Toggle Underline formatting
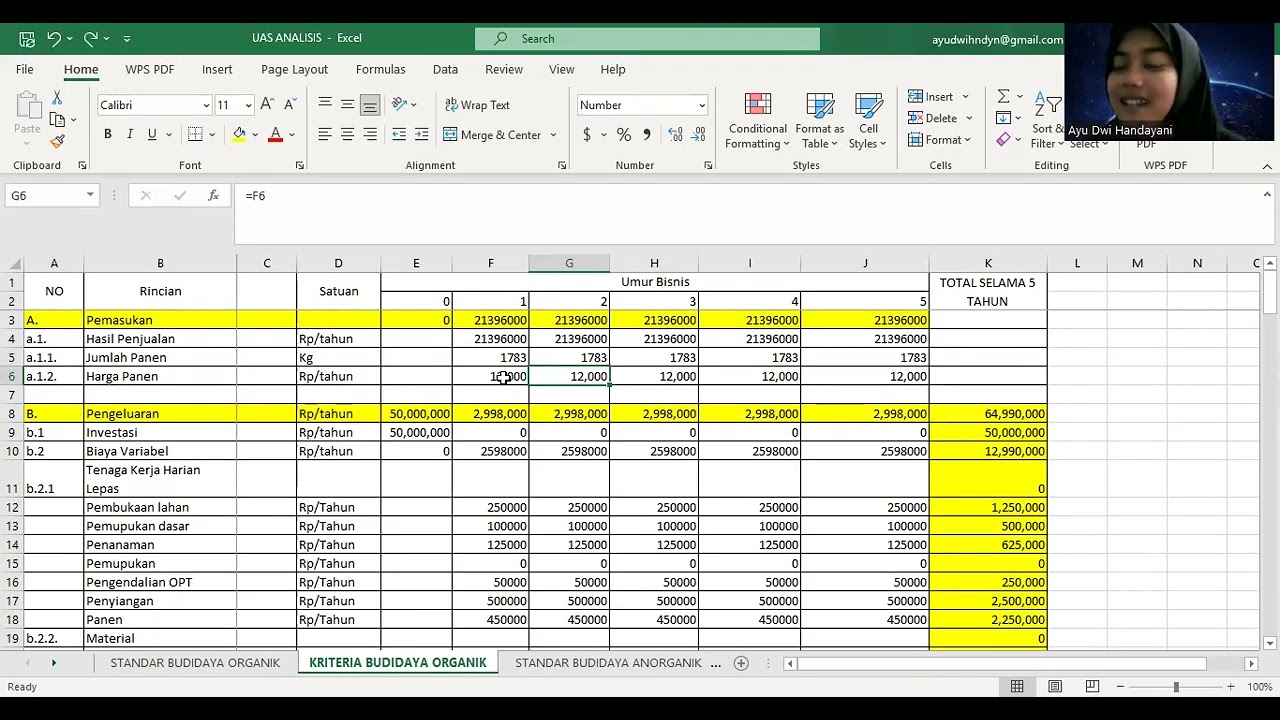The height and width of the screenshot is (720, 1280). 152,134
